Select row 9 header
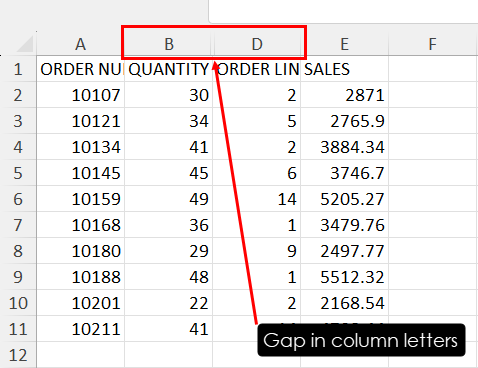 (18, 277)
